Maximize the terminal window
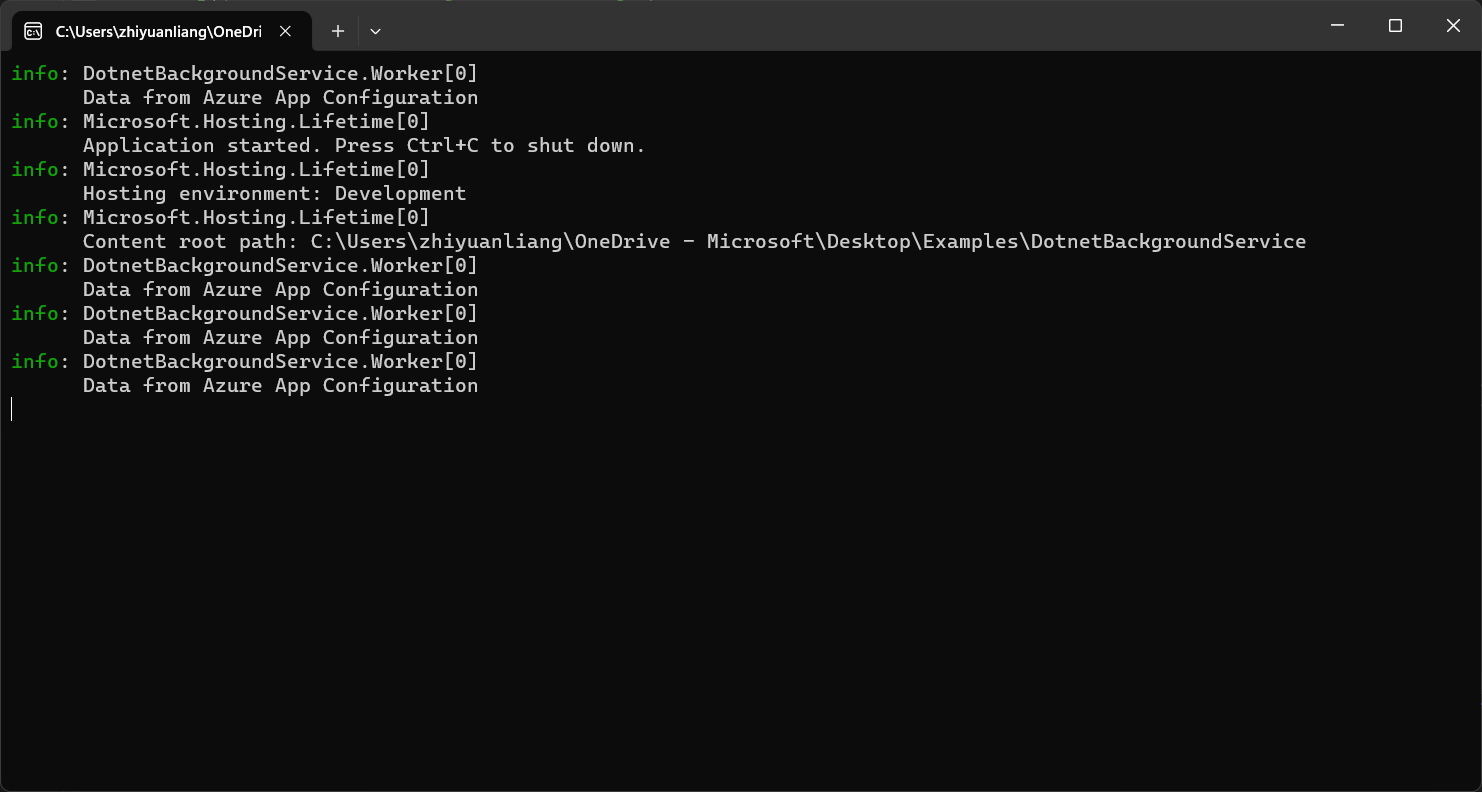Image resolution: width=1482 pixels, height=792 pixels. pos(1395,26)
